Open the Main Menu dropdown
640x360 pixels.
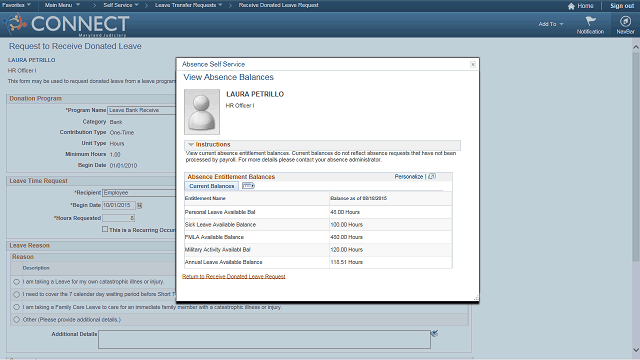coord(62,5)
